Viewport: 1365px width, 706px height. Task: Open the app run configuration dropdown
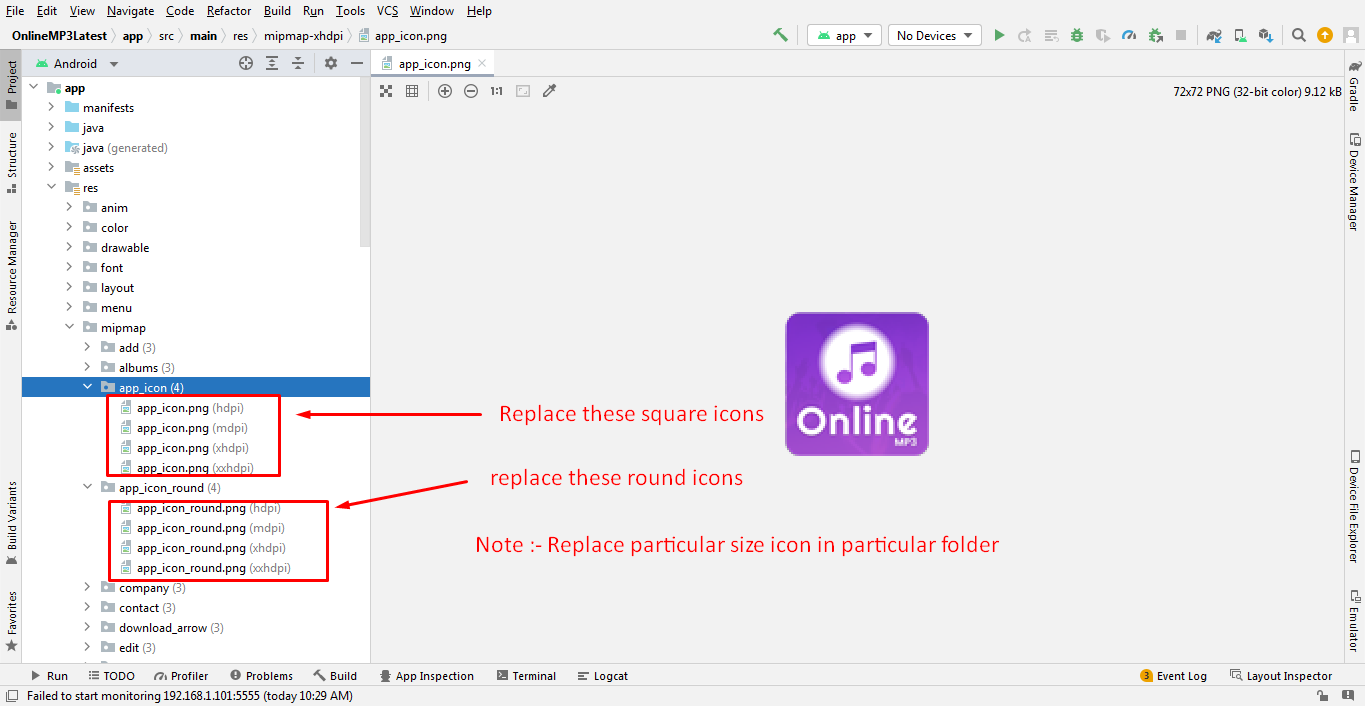pos(845,35)
